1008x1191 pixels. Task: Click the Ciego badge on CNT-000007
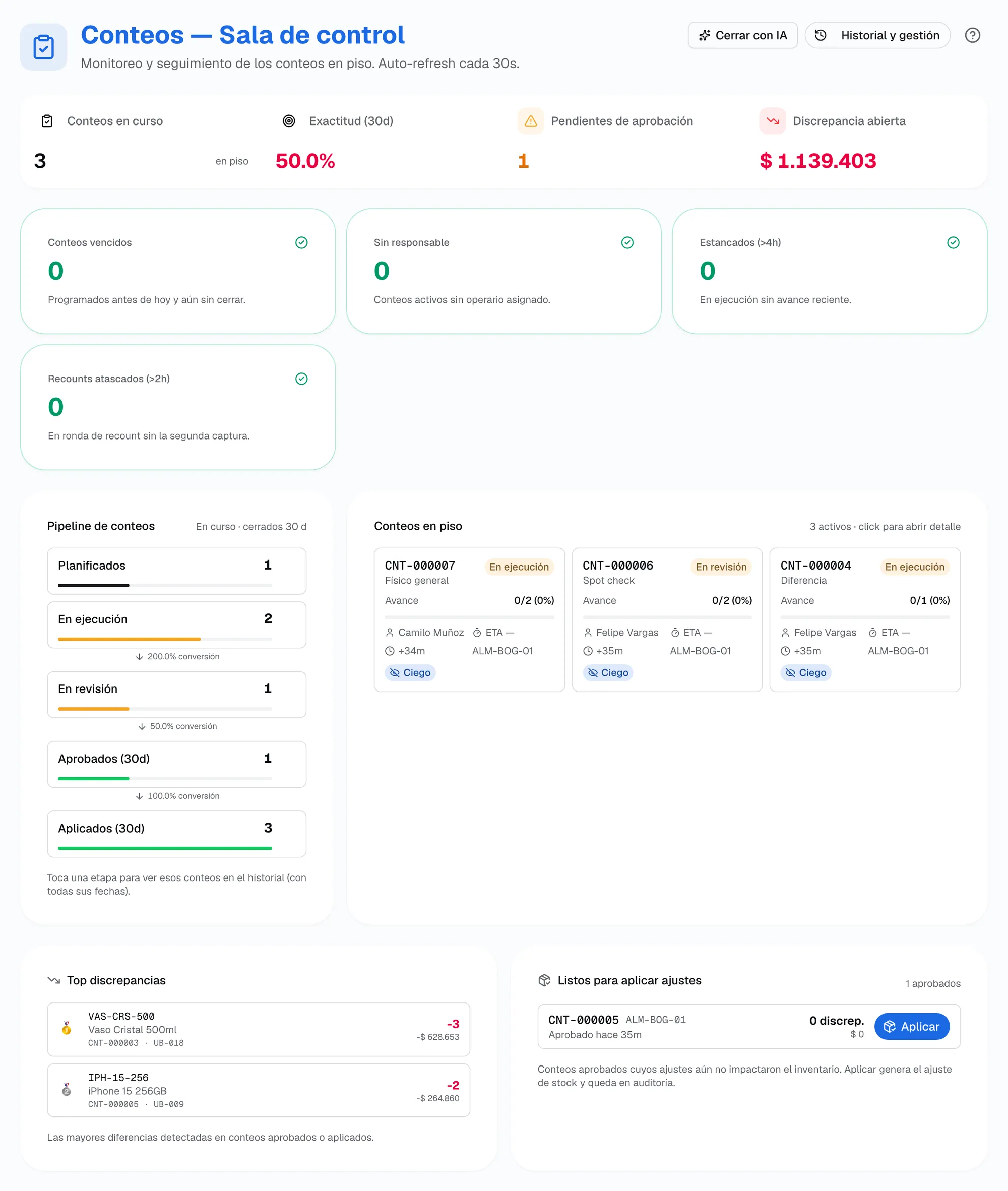pyautogui.click(x=410, y=673)
